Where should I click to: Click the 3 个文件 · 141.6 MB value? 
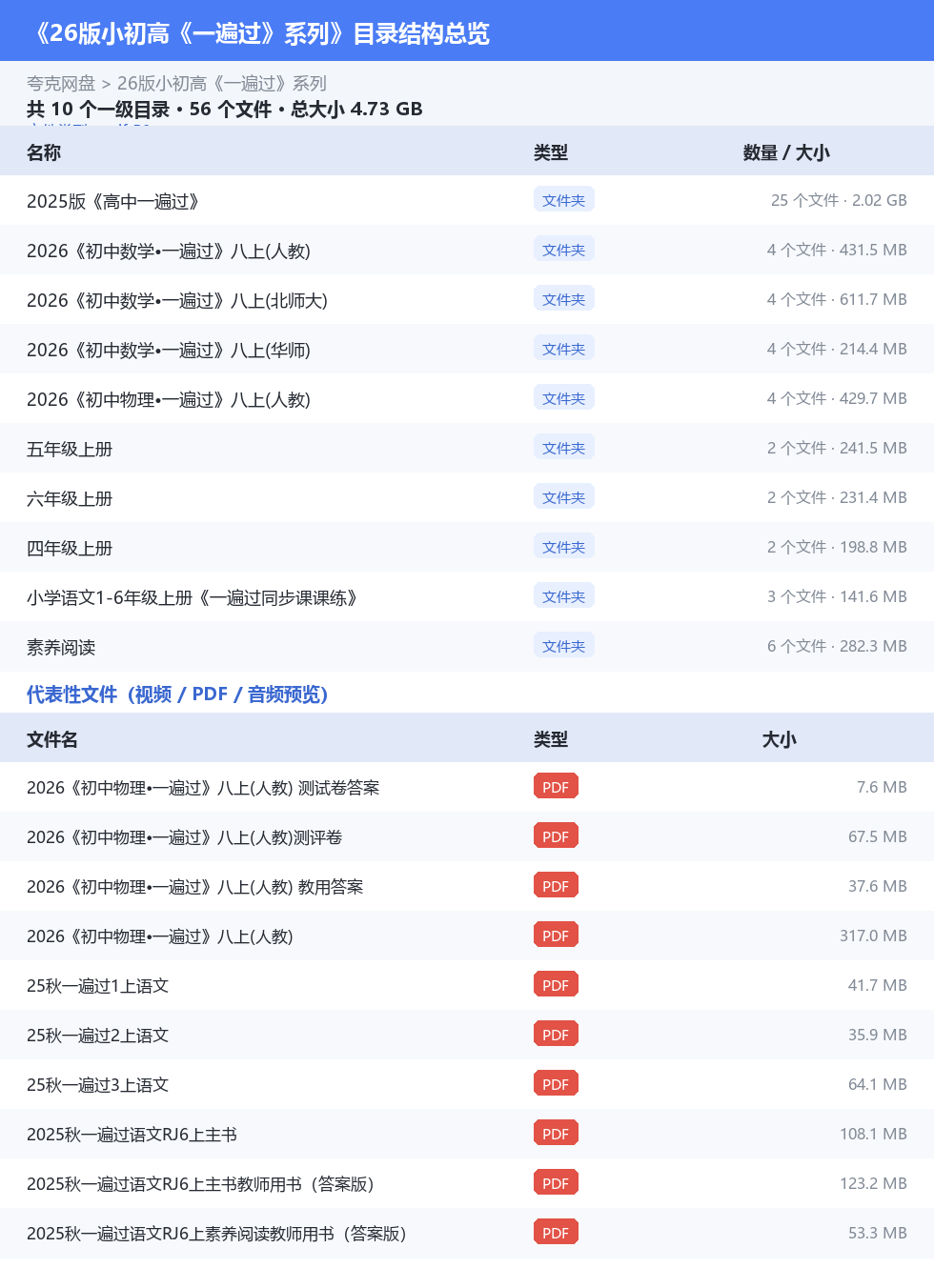pyautogui.click(x=837, y=596)
